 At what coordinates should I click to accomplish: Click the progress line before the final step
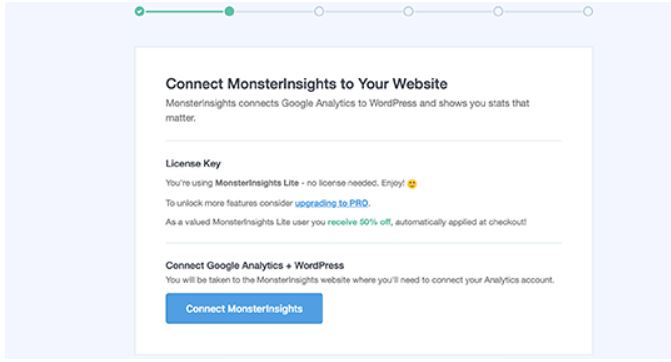point(543,12)
